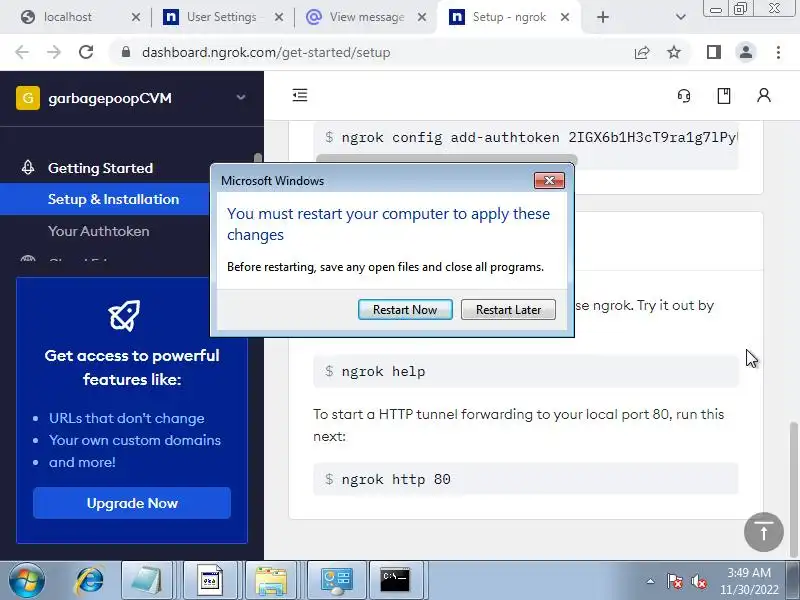Click 'URLs that don't change' text

click(x=127, y=418)
